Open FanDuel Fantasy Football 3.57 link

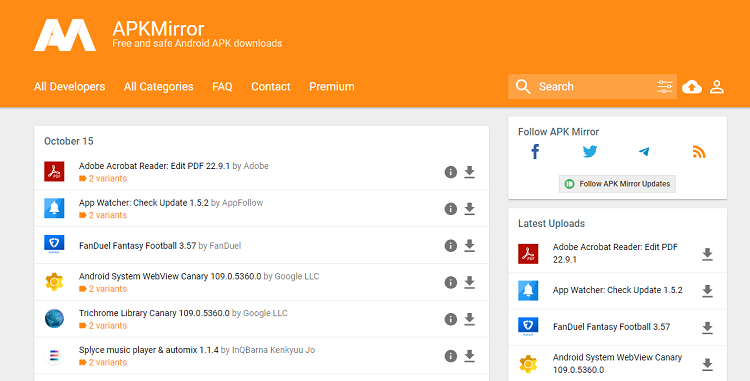click(x=137, y=246)
